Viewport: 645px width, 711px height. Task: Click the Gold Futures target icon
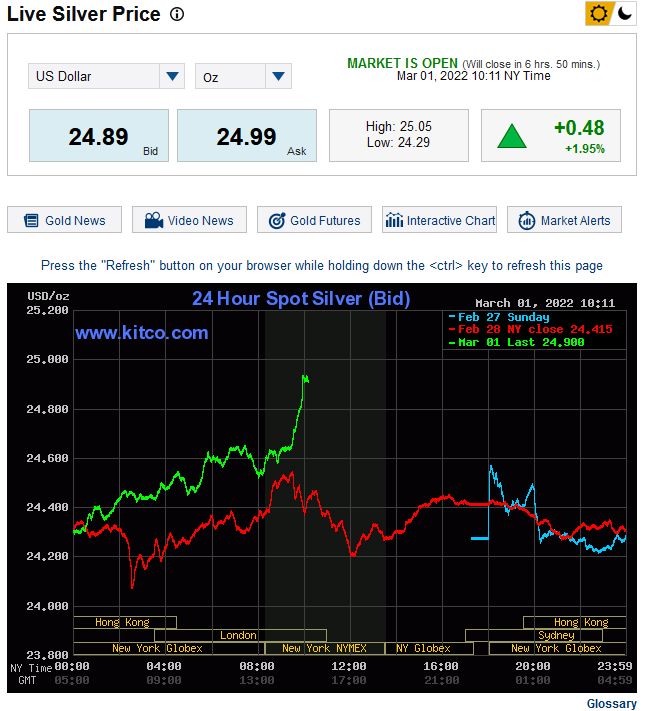[x=277, y=220]
